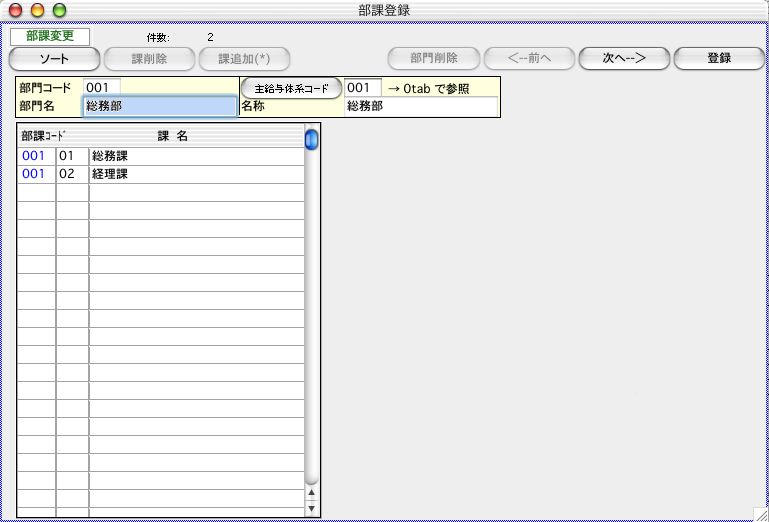The height and width of the screenshot is (522, 769).
Task: Click the 部課コード column header
Action: pyautogui.click(x=44, y=136)
